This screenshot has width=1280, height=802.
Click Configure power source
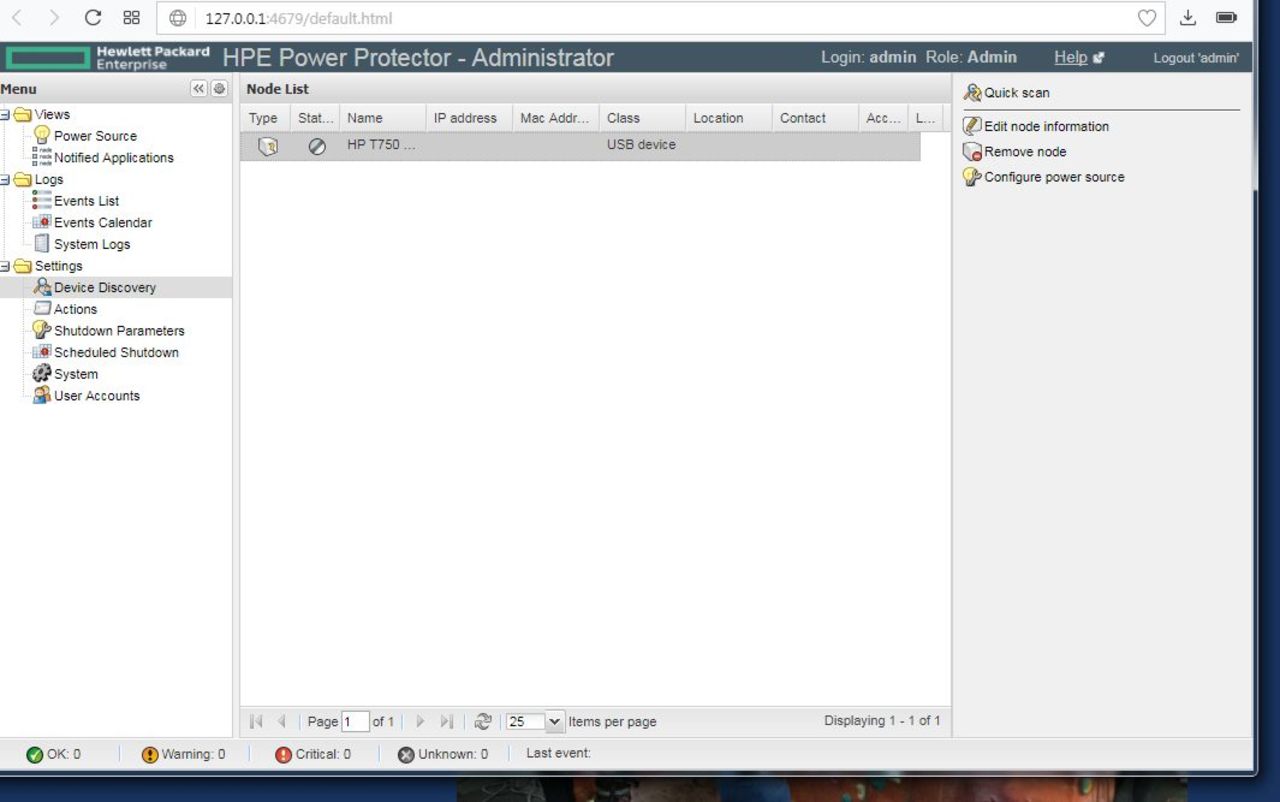pos(1044,177)
